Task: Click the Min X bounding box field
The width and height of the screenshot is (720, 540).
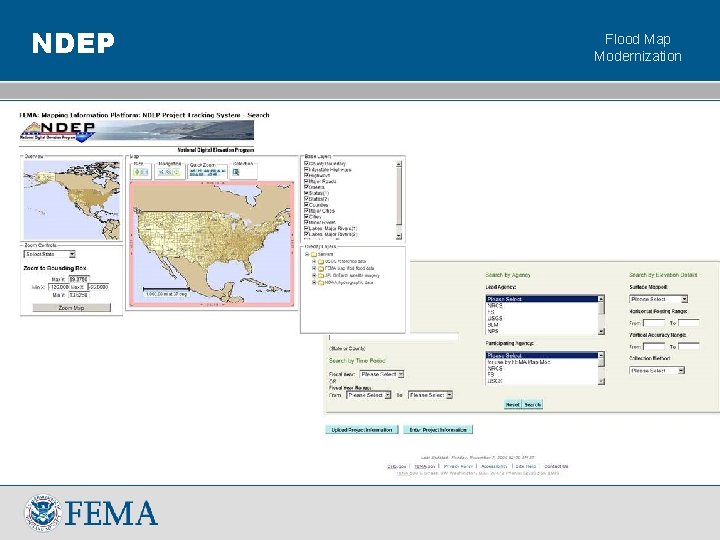Action: [x=58, y=287]
